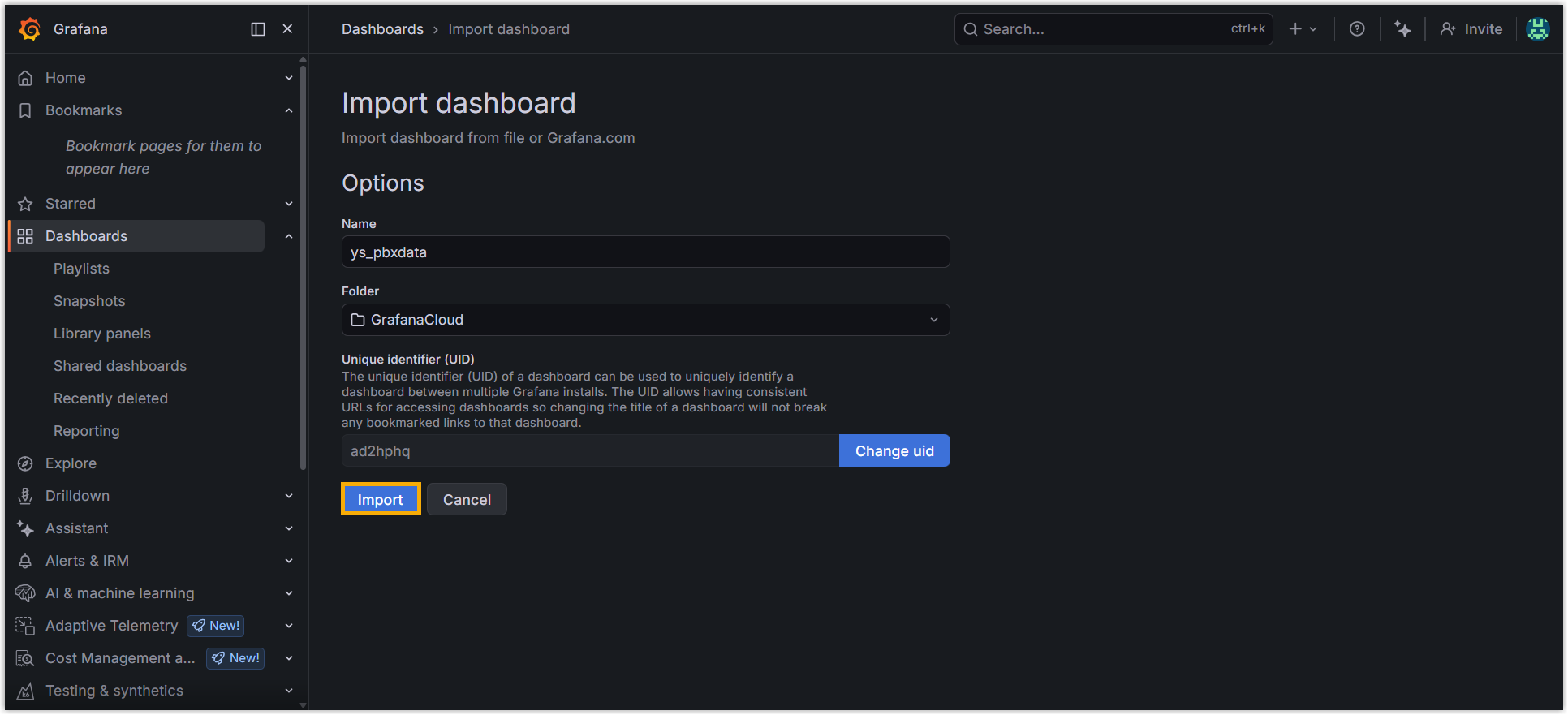Click the Invite button

tap(1471, 29)
